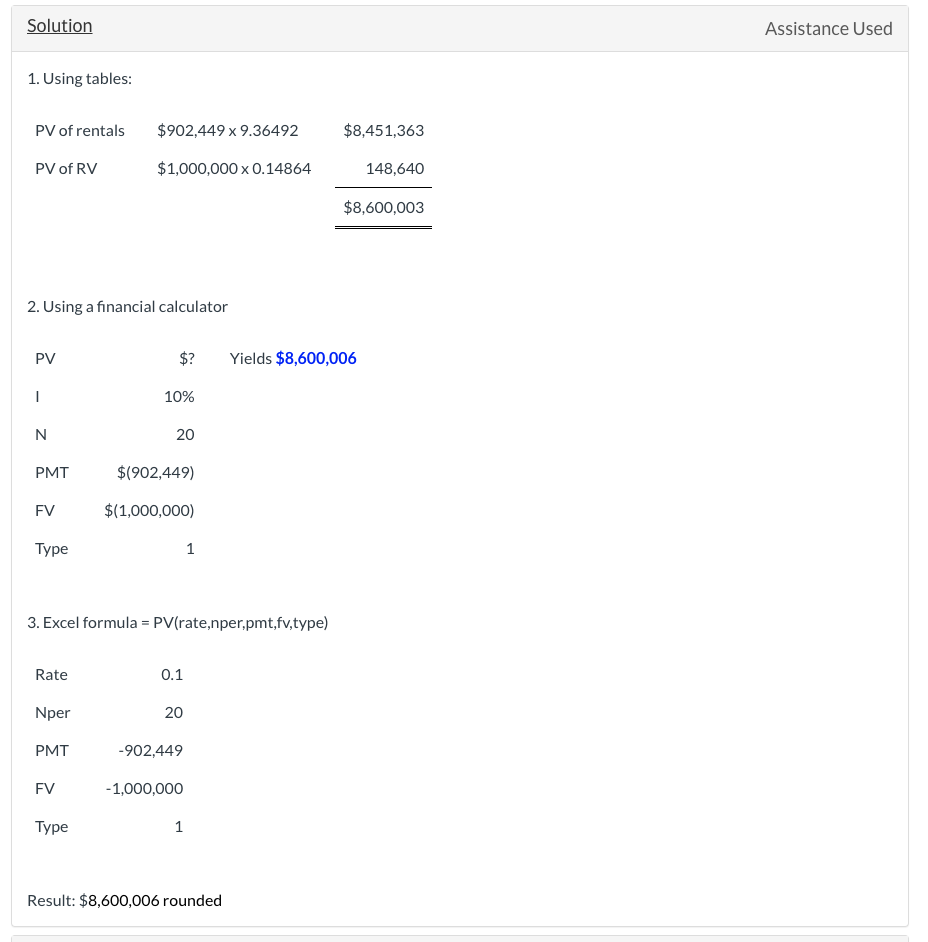Viewport: 928px width, 942px height.
Task: Click the 148,640 value
Action: pos(394,168)
